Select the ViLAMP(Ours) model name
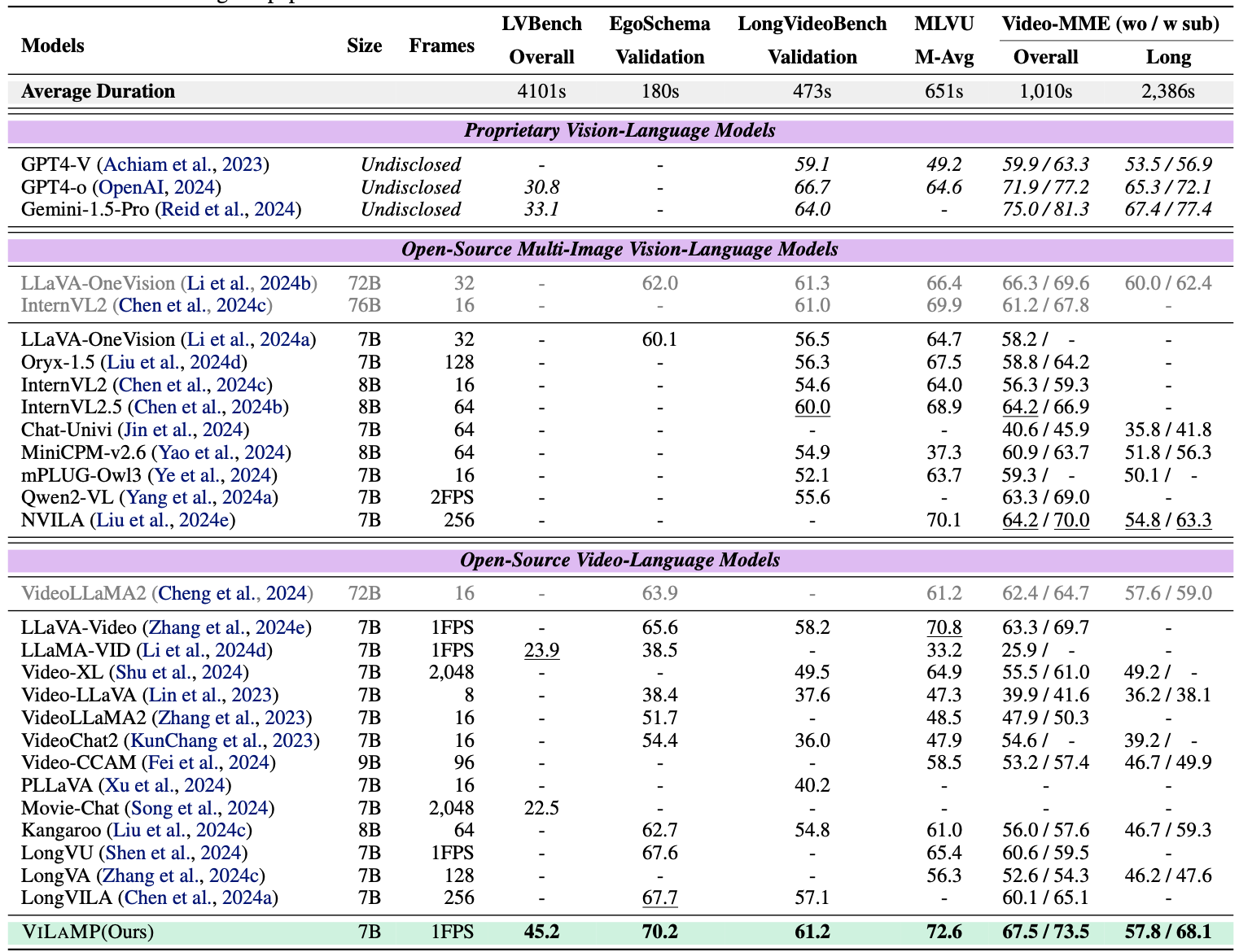This screenshot has height=952, width=1239. tap(88, 932)
